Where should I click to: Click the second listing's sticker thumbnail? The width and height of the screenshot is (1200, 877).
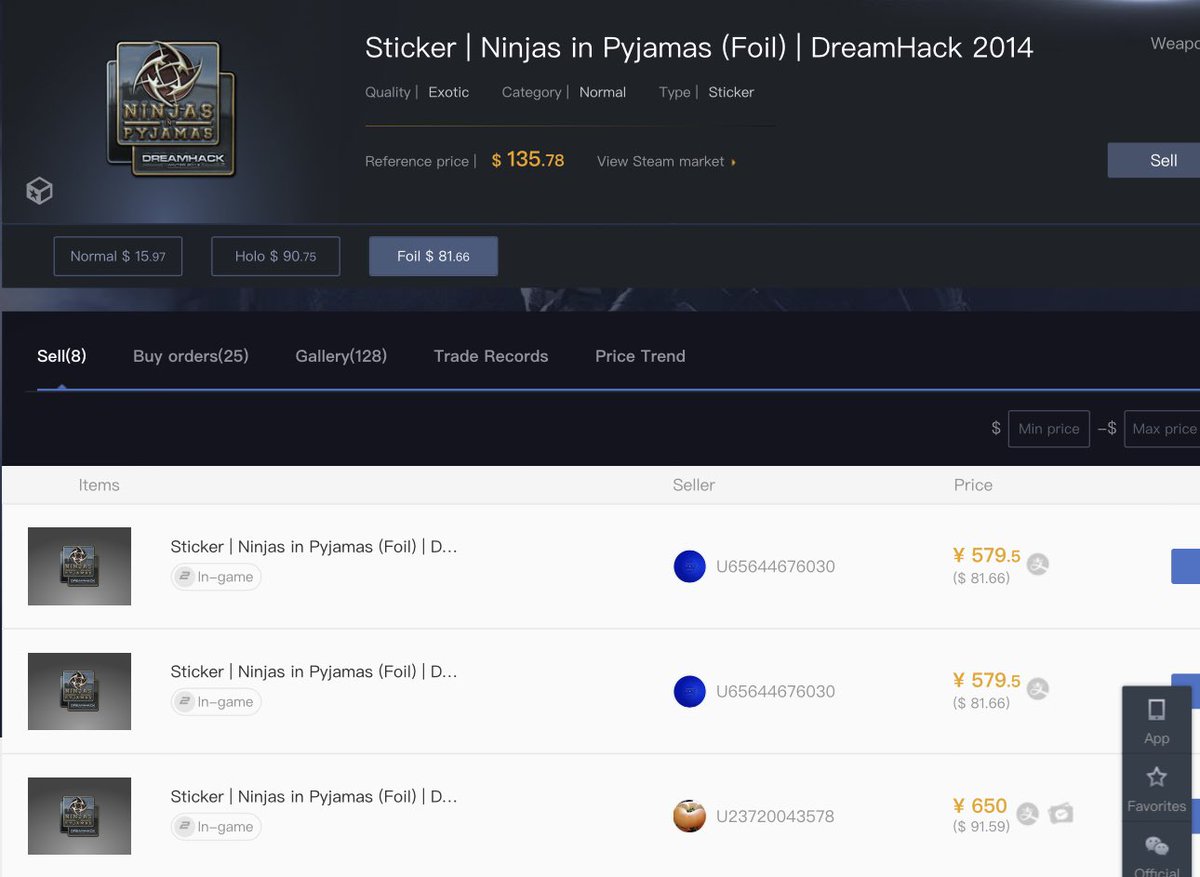tap(79, 691)
